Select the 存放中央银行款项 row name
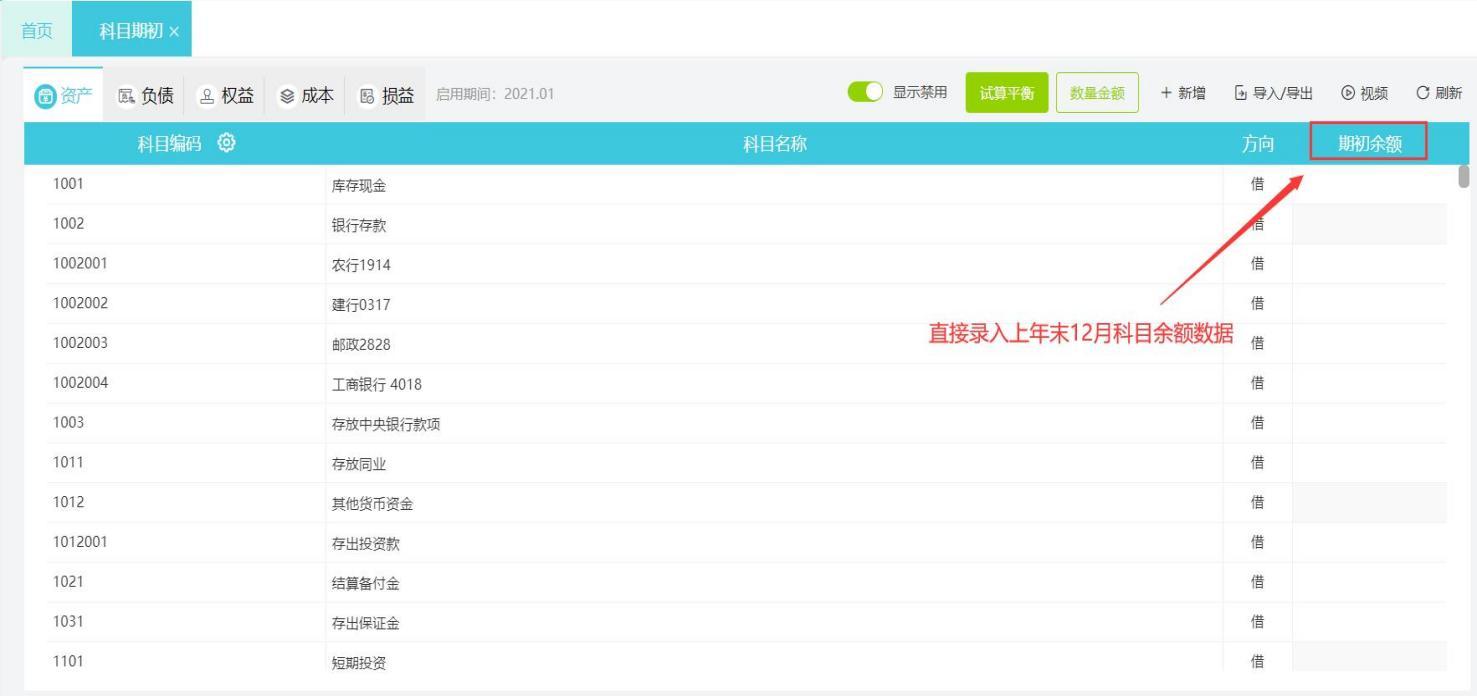Image resolution: width=1477 pixels, height=696 pixels. (386, 424)
